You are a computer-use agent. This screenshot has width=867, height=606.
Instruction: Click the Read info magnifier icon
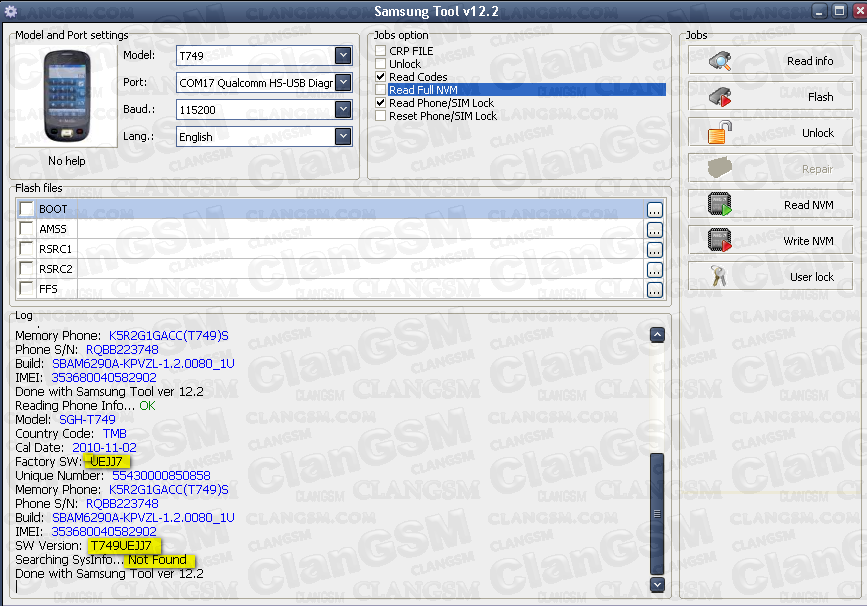click(720, 61)
